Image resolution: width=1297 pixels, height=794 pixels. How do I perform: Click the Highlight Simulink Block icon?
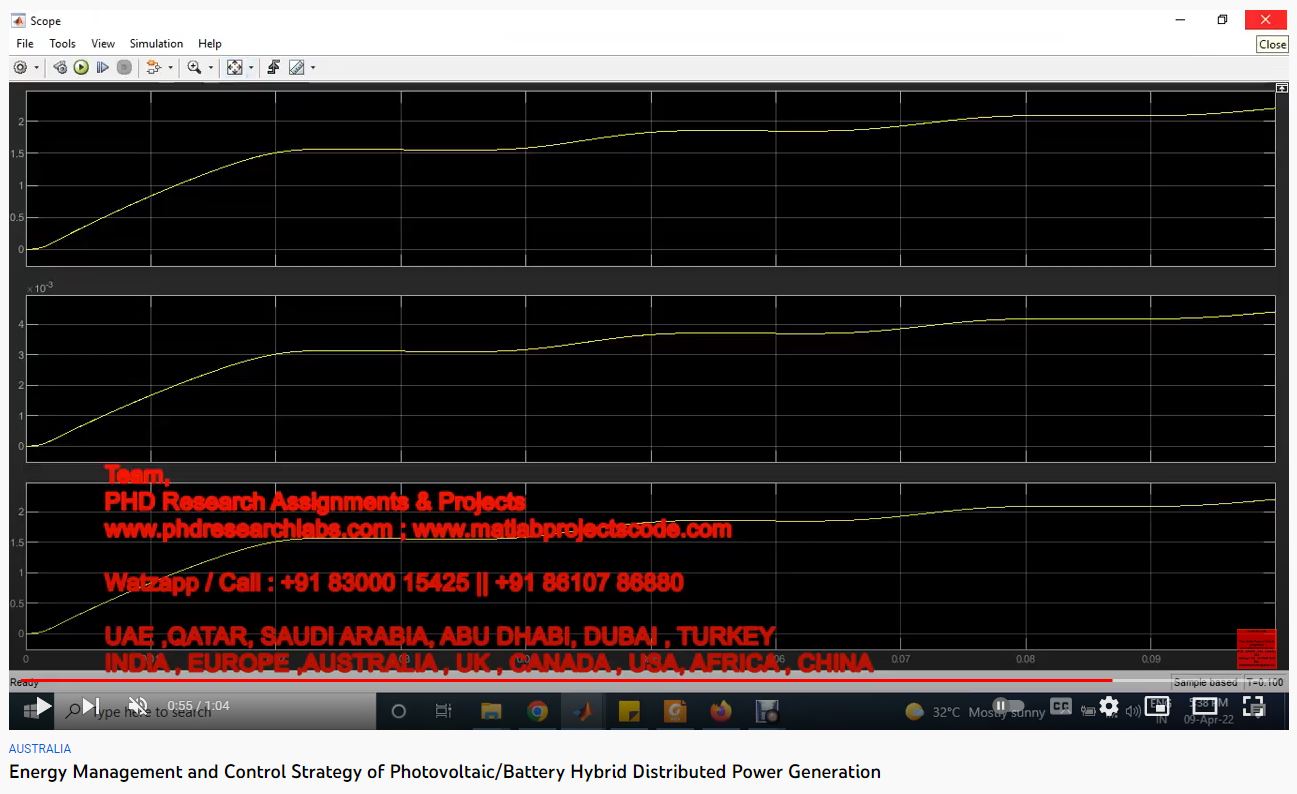pos(153,68)
